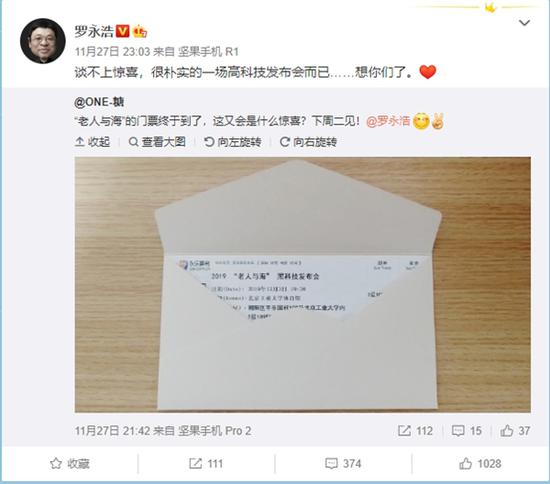Click 查看大图 to view large image

pyautogui.click(x=157, y=142)
